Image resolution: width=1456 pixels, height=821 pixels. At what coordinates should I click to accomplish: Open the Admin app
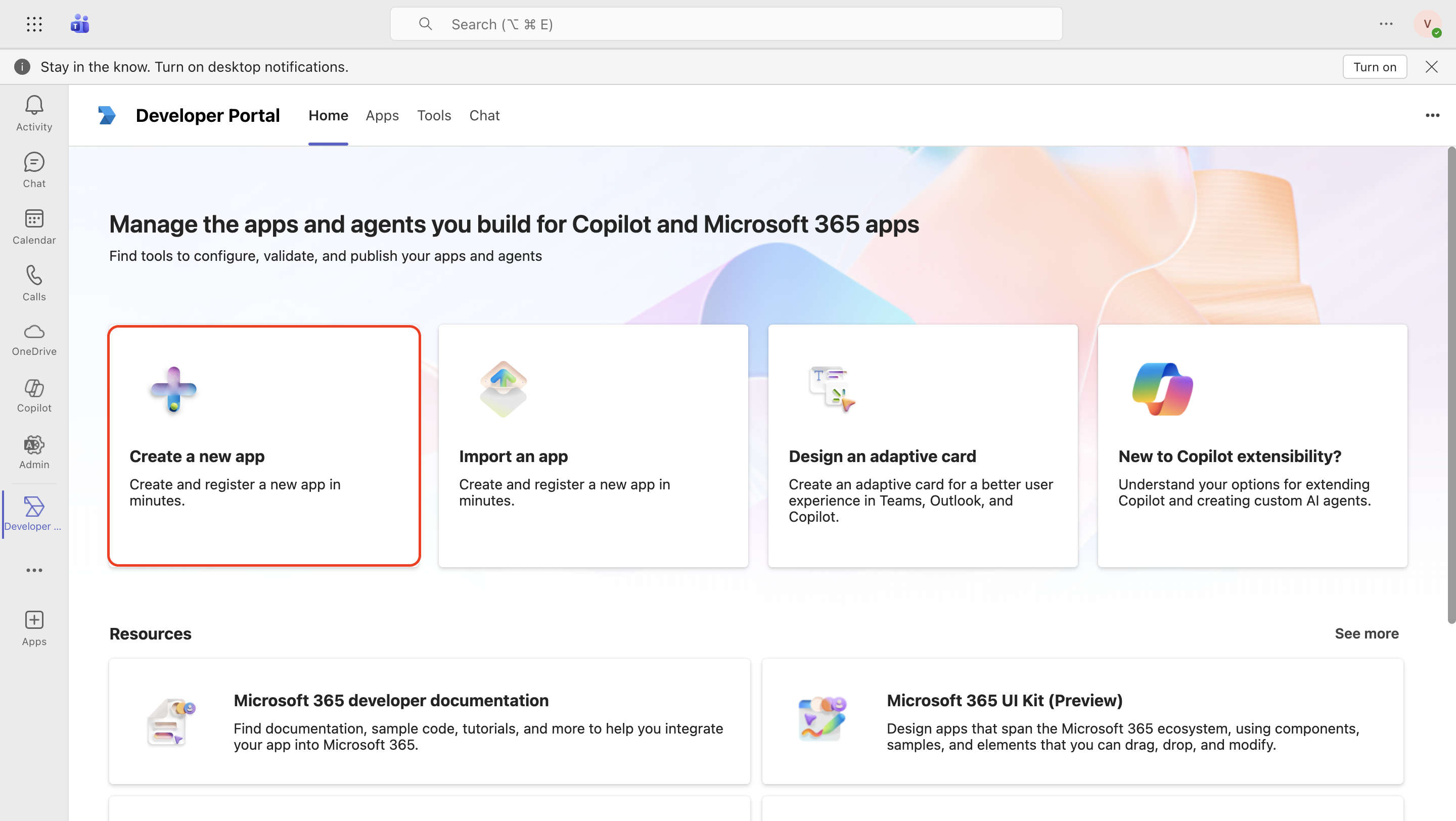click(34, 452)
